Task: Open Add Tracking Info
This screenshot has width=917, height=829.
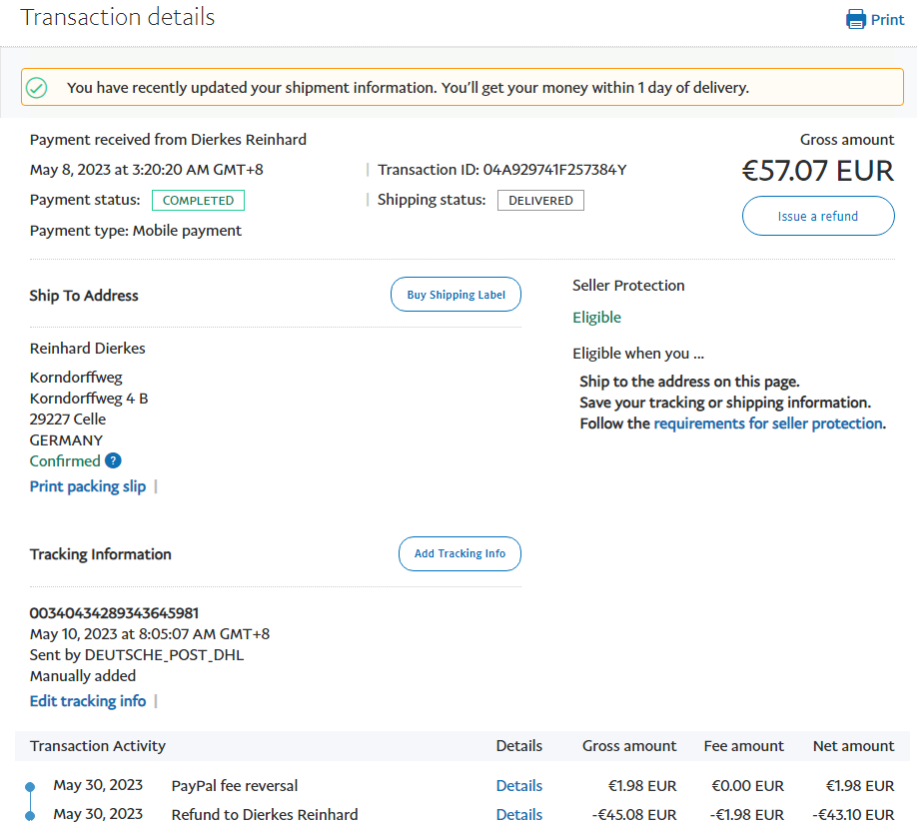Action: [x=459, y=554]
